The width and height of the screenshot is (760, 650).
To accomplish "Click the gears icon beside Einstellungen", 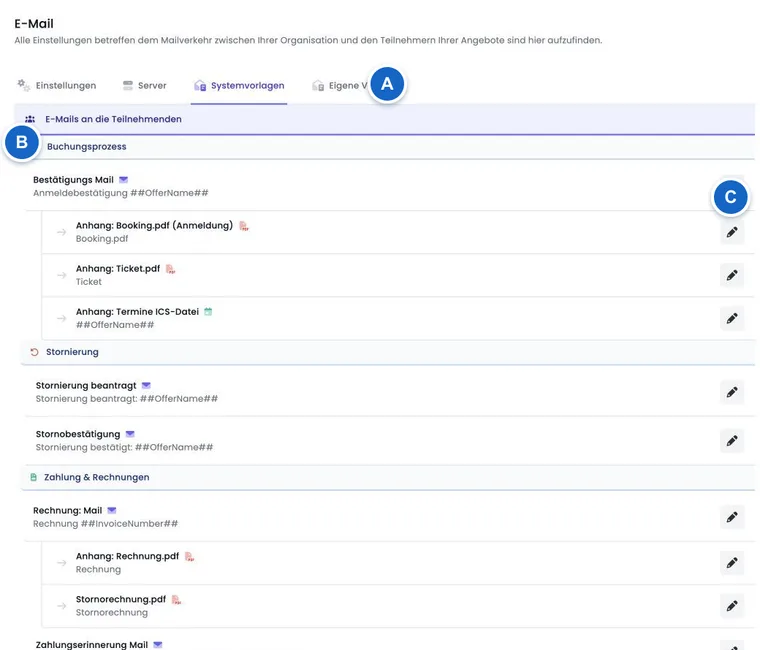I will pos(23,85).
